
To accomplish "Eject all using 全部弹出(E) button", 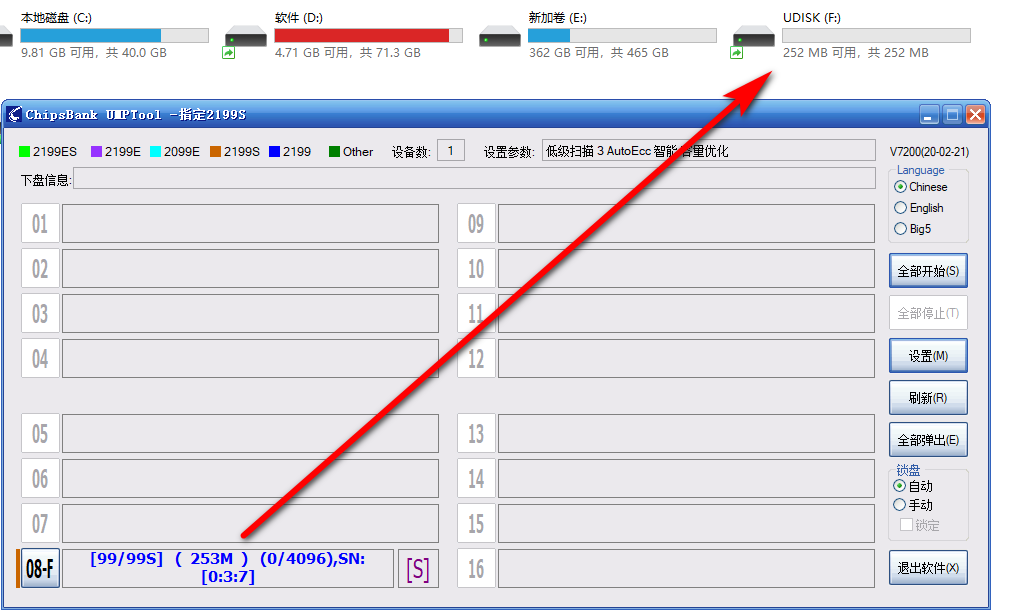I will tap(928, 440).
